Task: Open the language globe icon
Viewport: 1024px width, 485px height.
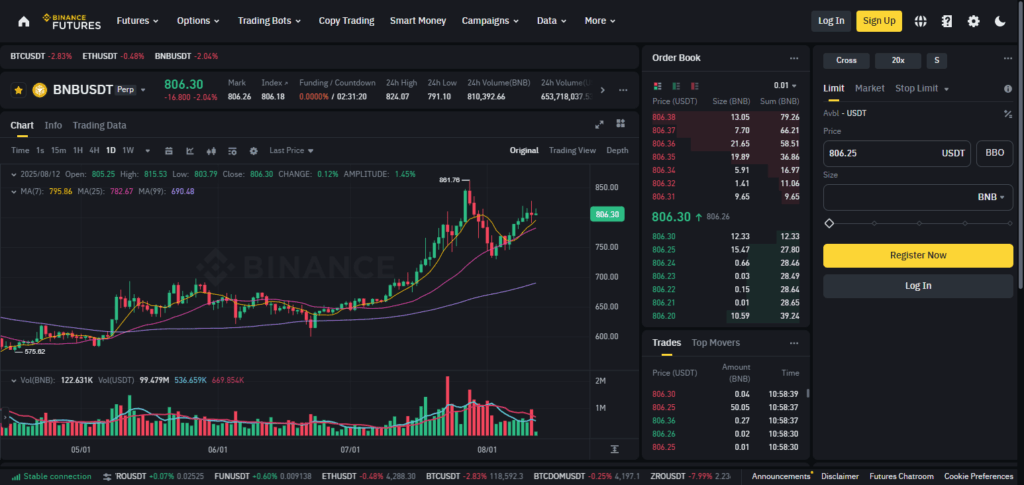Action: pyautogui.click(x=921, y=21)
